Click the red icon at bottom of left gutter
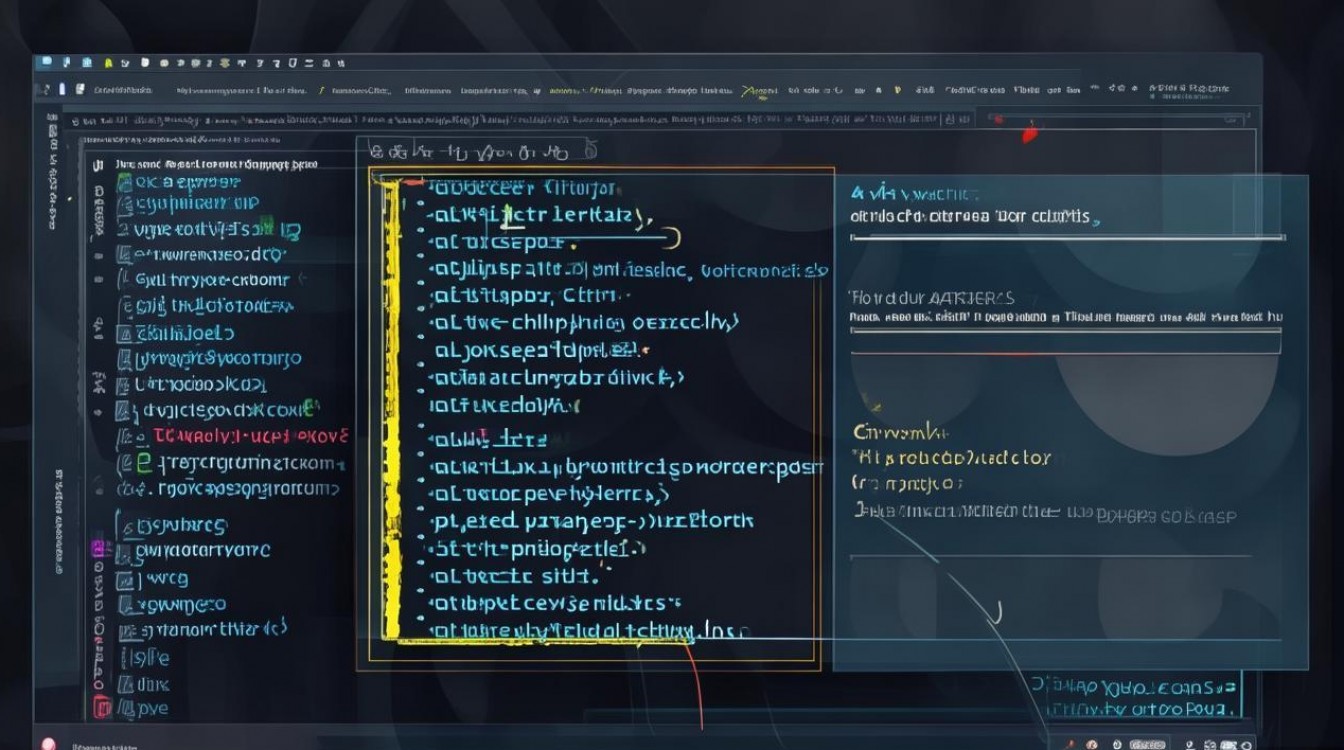 [x=100, y=708]
